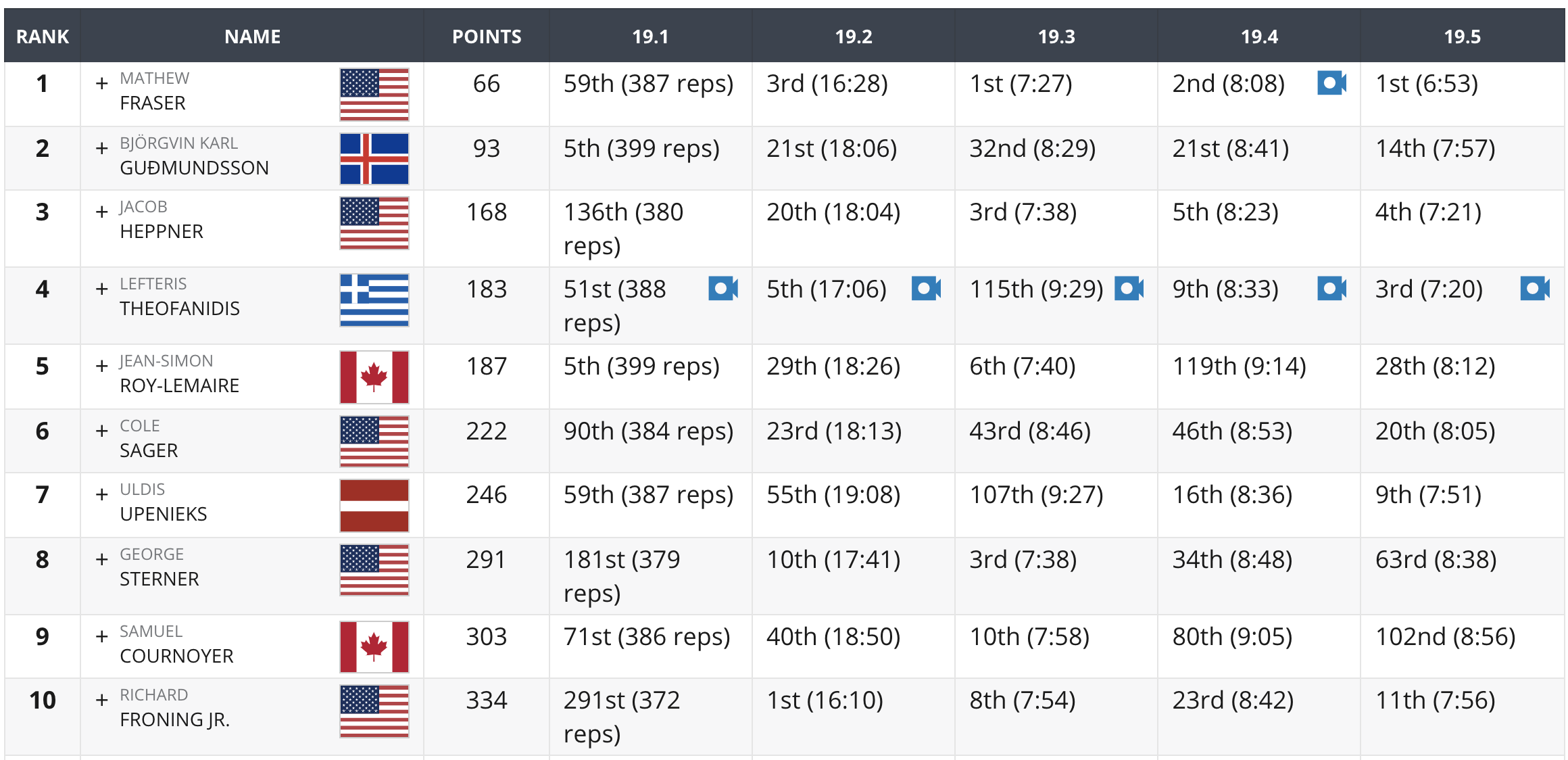
Task: Sort by the 19.3 column header
Action: pos(1056,36)
